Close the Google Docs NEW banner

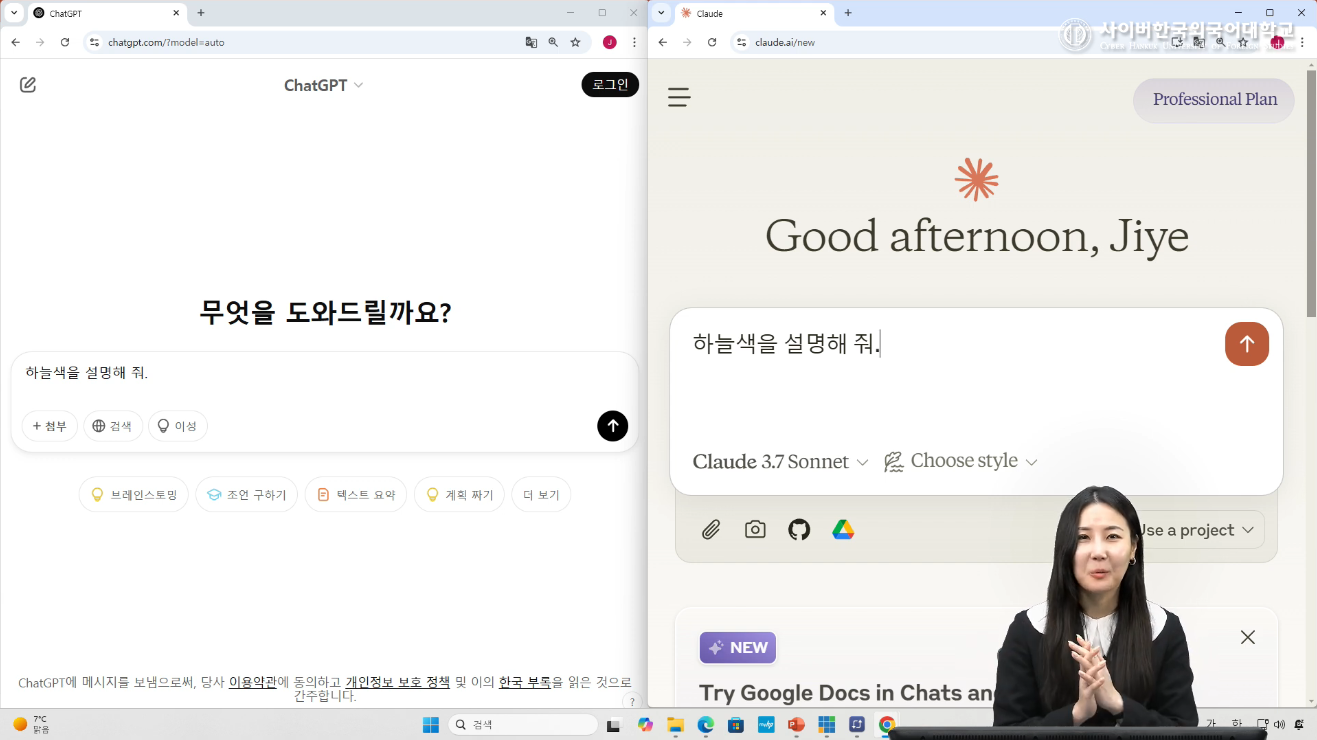coord(1248,637)
